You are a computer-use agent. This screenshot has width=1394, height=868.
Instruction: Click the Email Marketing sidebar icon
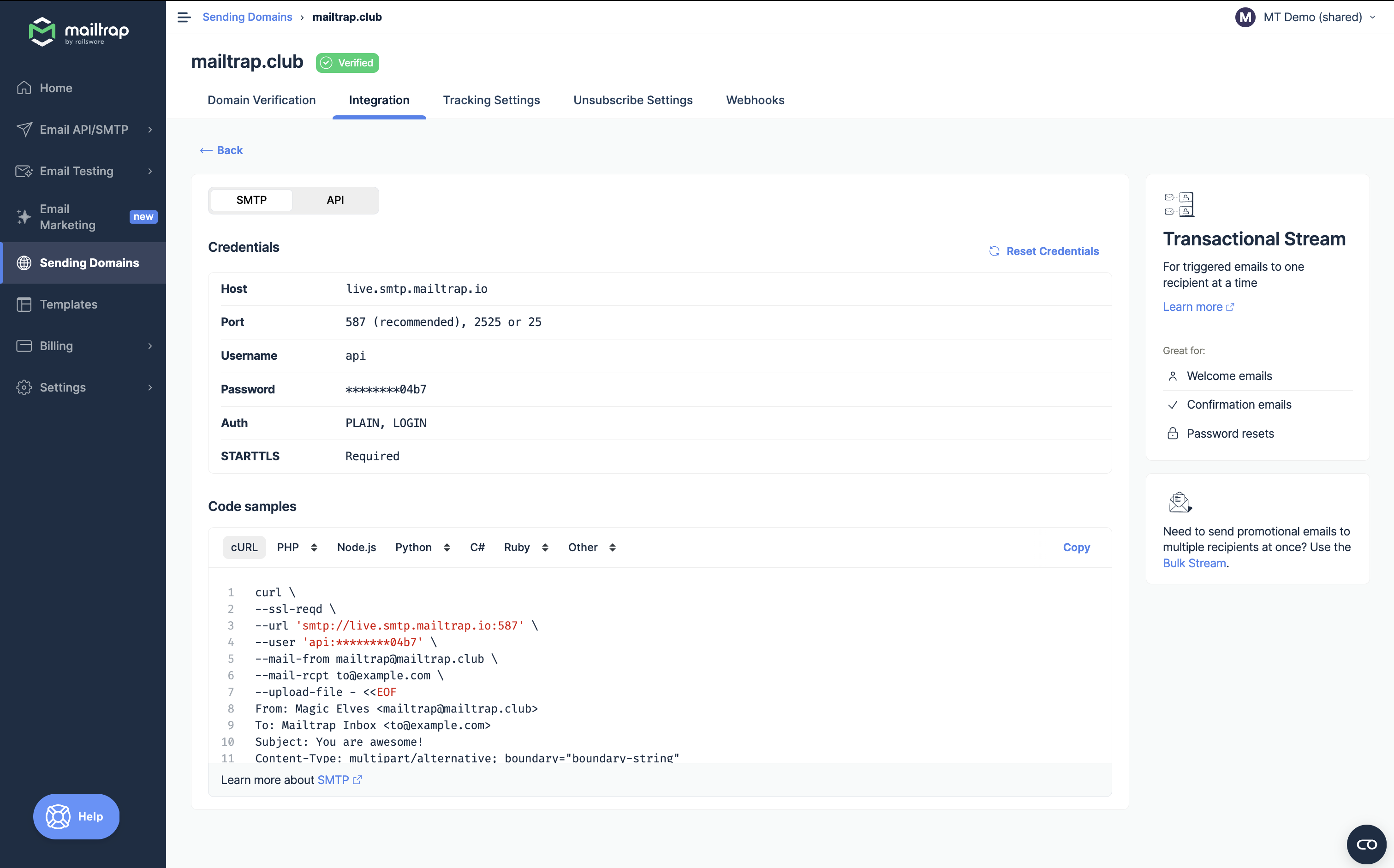pyautogui.click(x=24, y=216)
